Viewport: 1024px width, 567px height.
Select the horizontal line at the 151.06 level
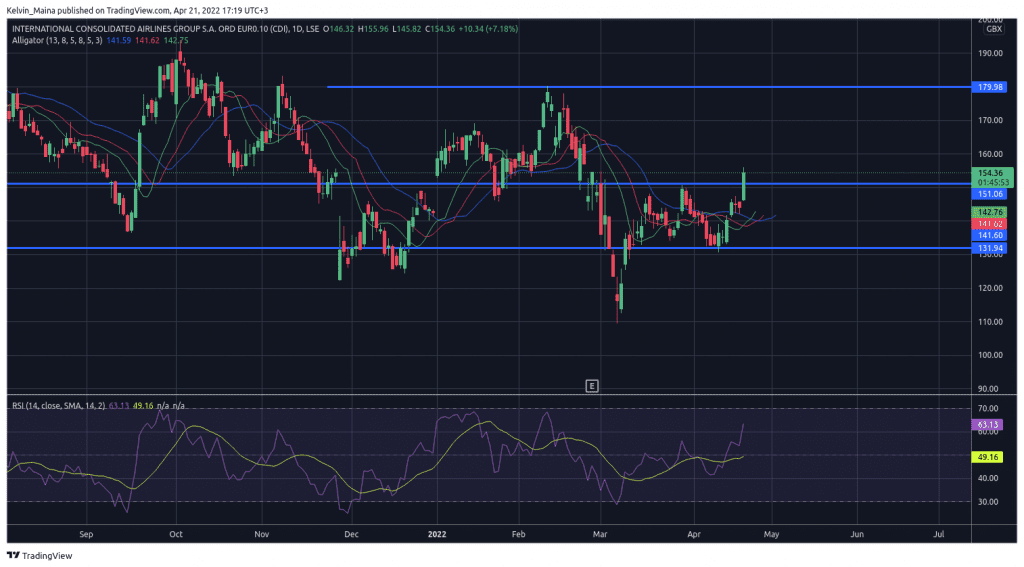489,184
